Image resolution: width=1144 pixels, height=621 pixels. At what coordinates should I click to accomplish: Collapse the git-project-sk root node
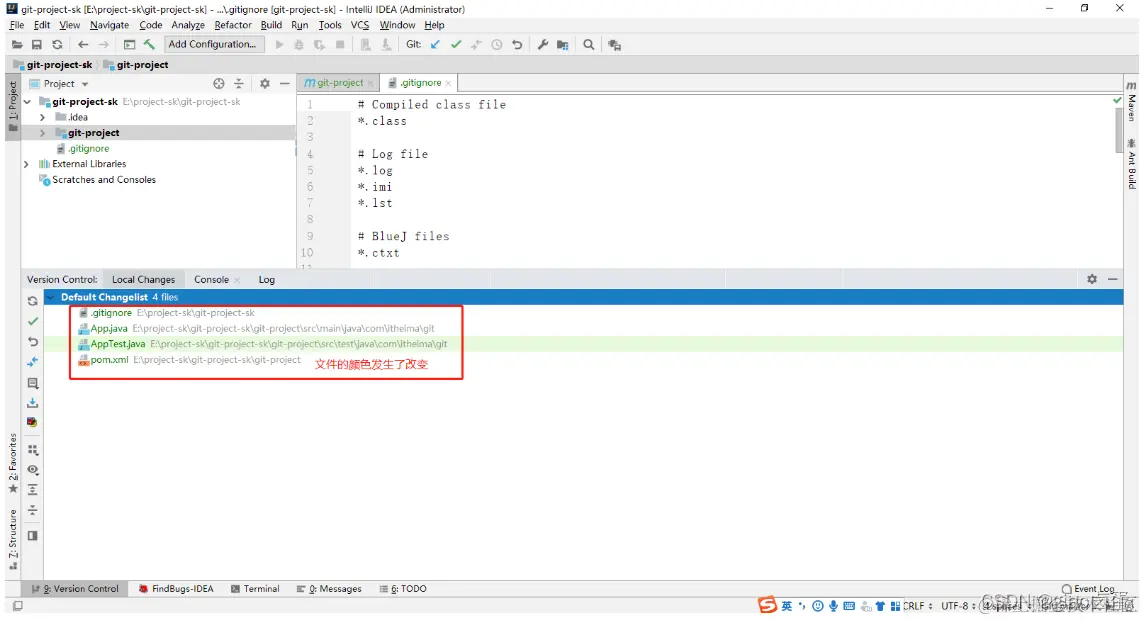27,102
